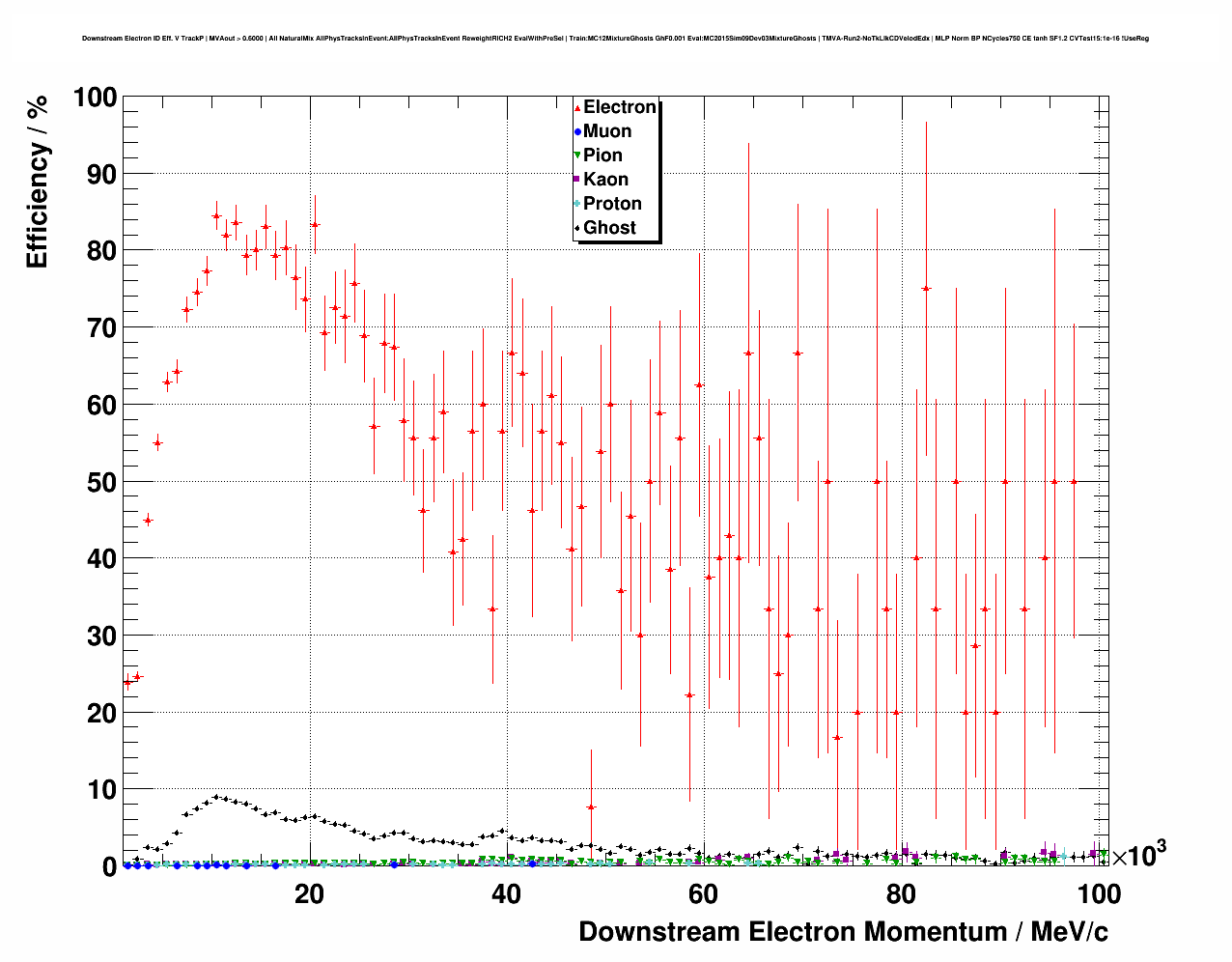Click the first electron data point near 24%
Viewport: 1232px width, 962px height.
tap(127, 683)
